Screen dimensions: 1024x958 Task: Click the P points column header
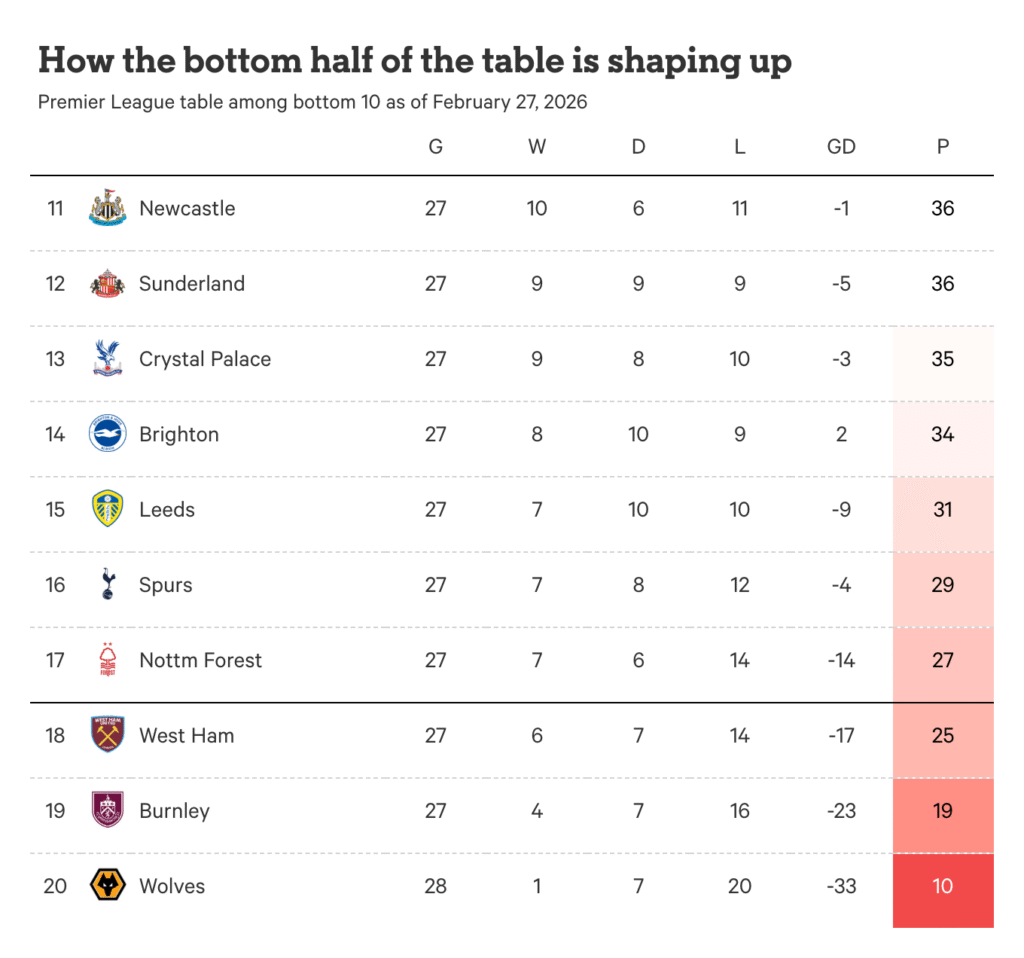pyautogui.click(x=942, y=147)
